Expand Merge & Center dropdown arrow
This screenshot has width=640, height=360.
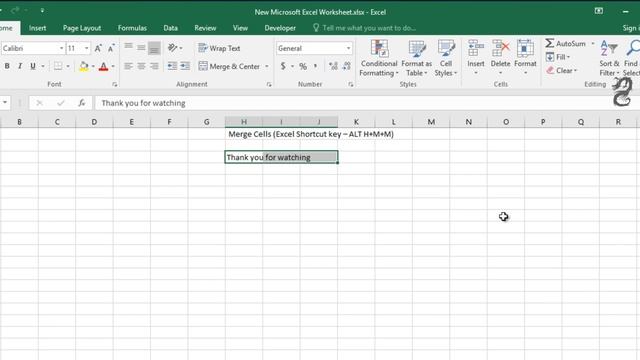tap(267, 66)
